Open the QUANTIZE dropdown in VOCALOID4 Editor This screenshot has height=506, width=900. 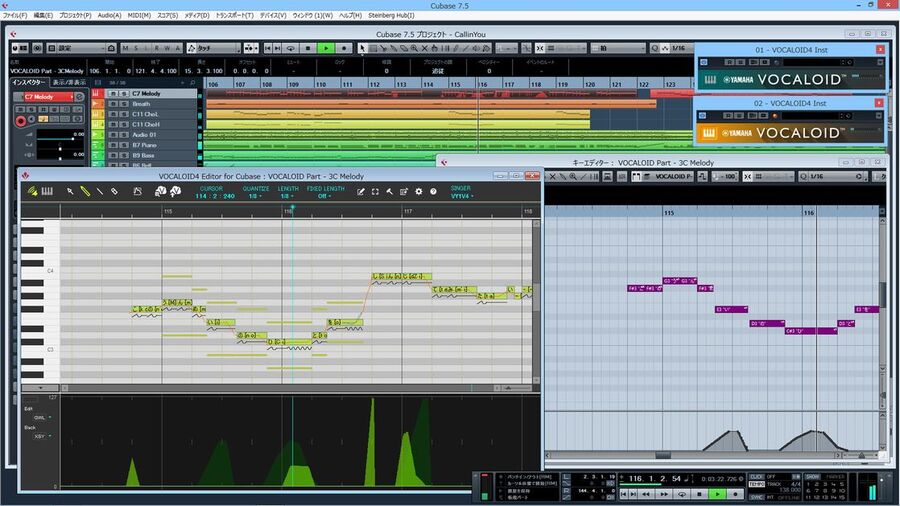(x=255, y=196)
